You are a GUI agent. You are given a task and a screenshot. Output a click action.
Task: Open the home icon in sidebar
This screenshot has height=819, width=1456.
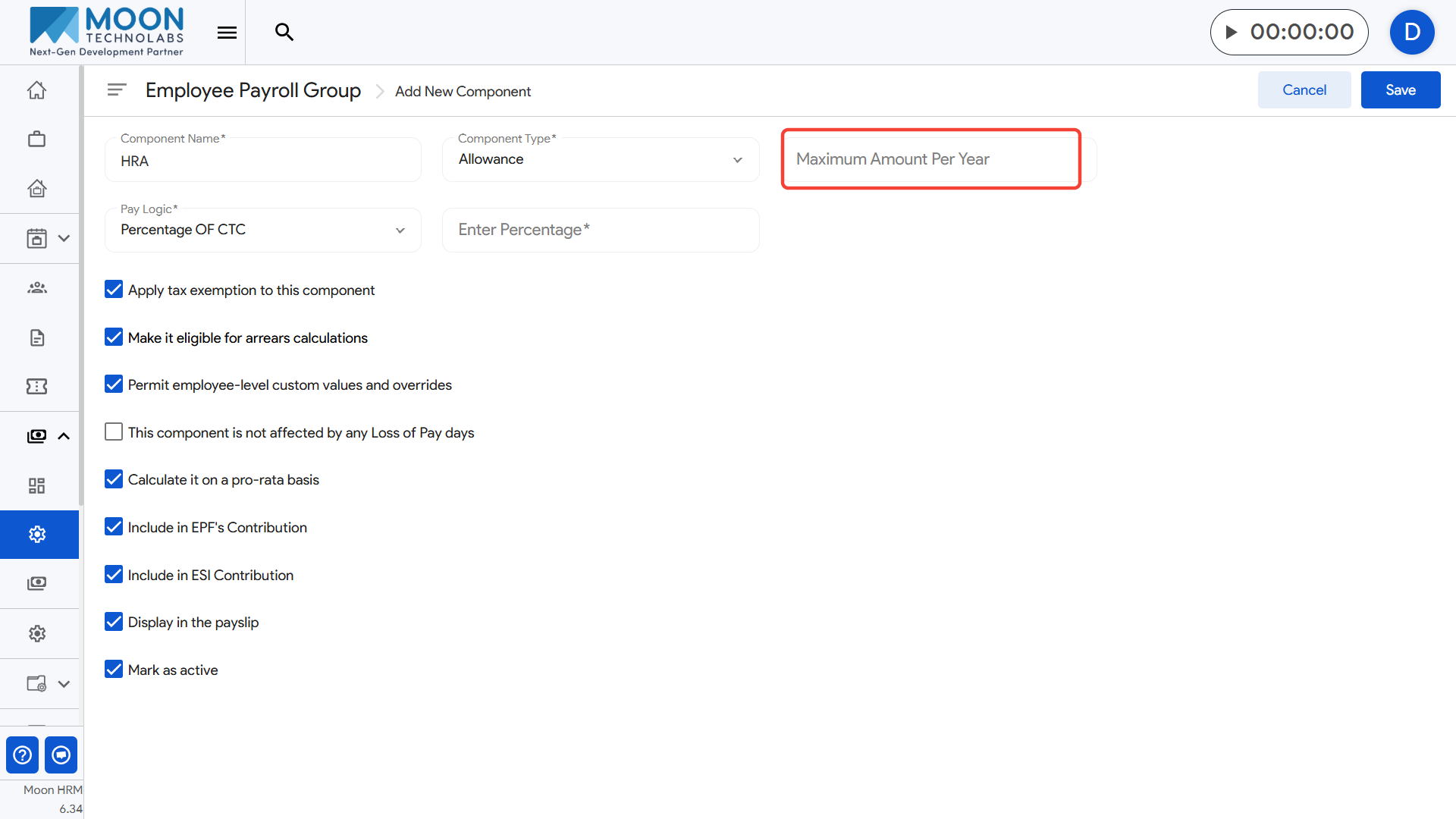point(36,90)
